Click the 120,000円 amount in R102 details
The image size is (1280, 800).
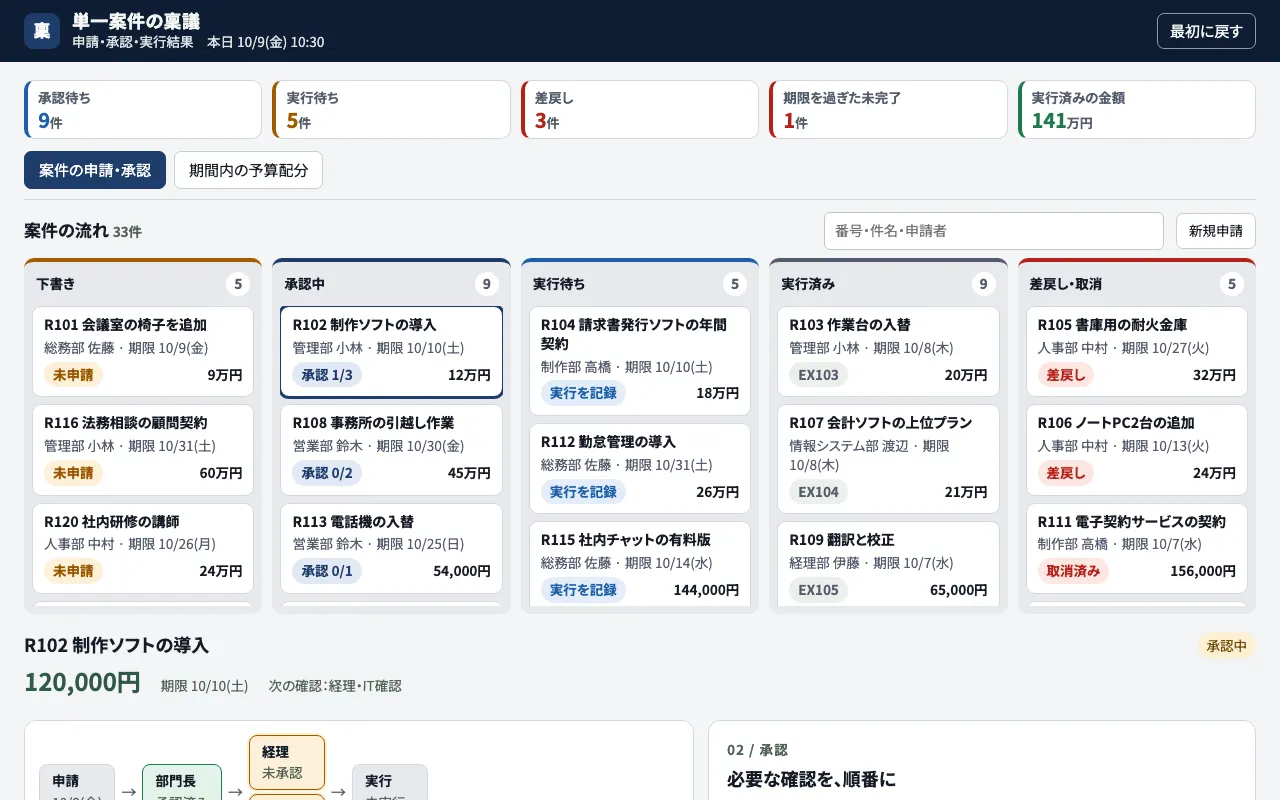(82, 682)
